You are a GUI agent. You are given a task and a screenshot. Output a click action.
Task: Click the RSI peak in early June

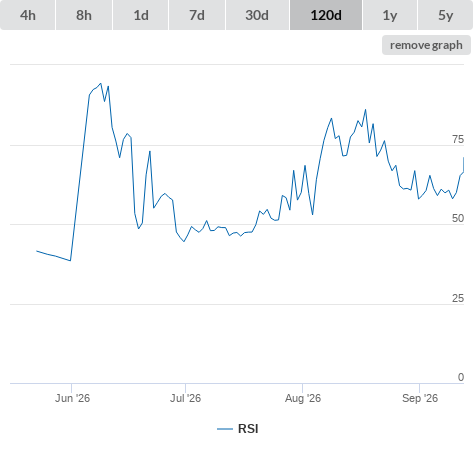[x=101, y=83]
